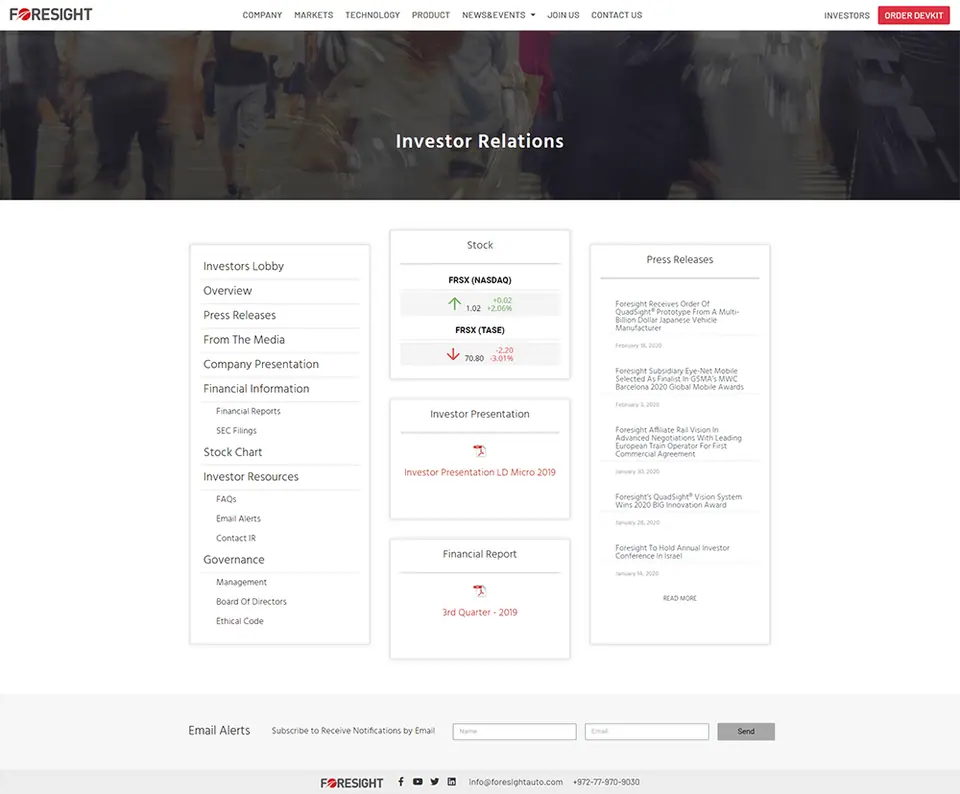Image resolution: width=960 pixels, height=794 pixels.
Task: Open Stock Chart in the sidebar
Action: point(233,452)
